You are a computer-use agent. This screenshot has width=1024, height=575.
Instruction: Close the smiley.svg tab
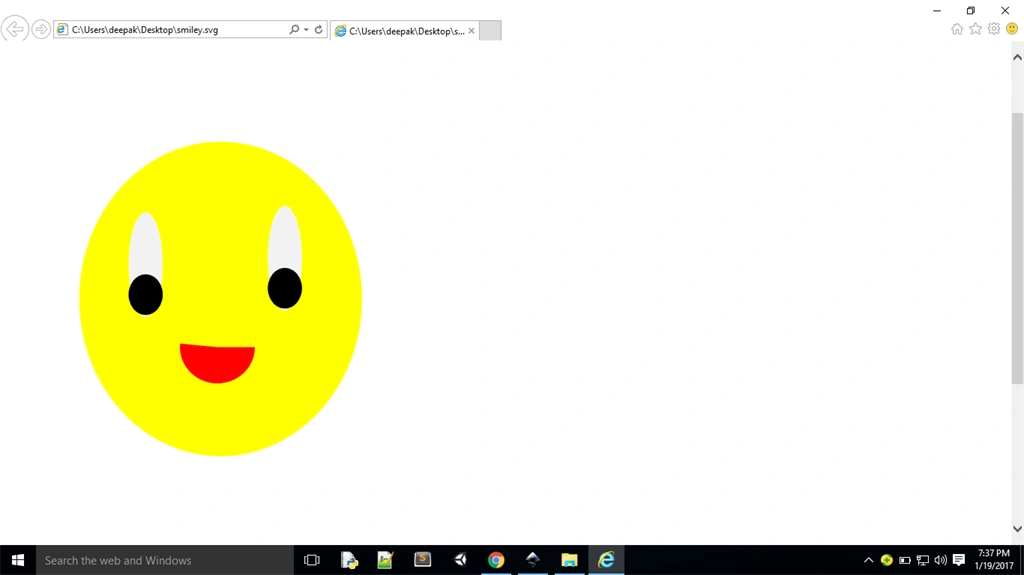coord(472,31)
